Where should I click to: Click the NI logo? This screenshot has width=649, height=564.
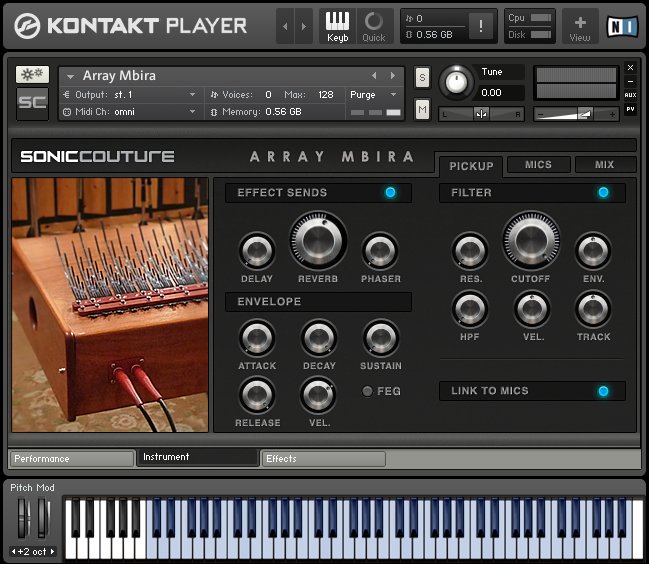622,26
